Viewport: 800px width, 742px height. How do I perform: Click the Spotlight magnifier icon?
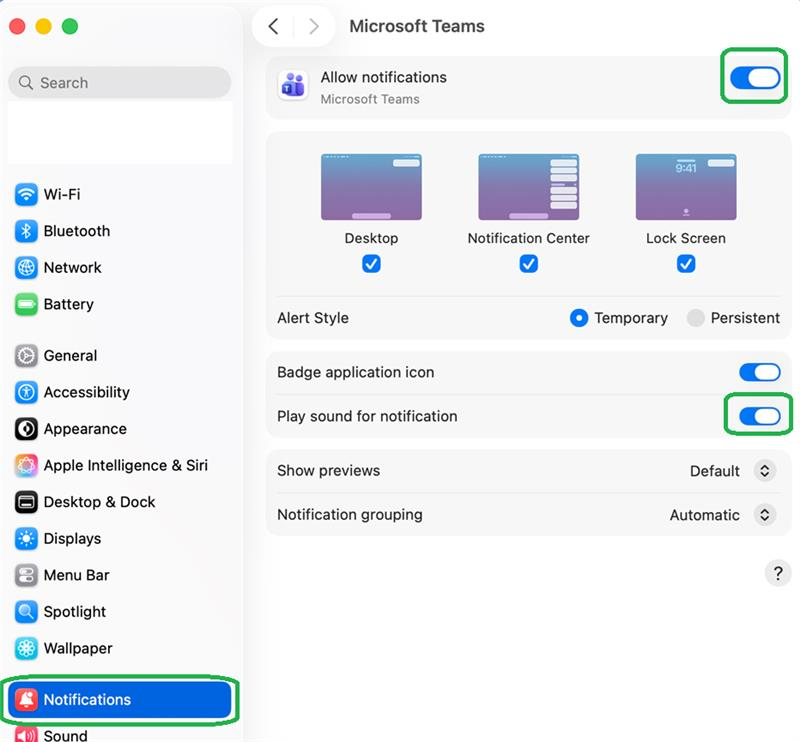tap(26, 612)
